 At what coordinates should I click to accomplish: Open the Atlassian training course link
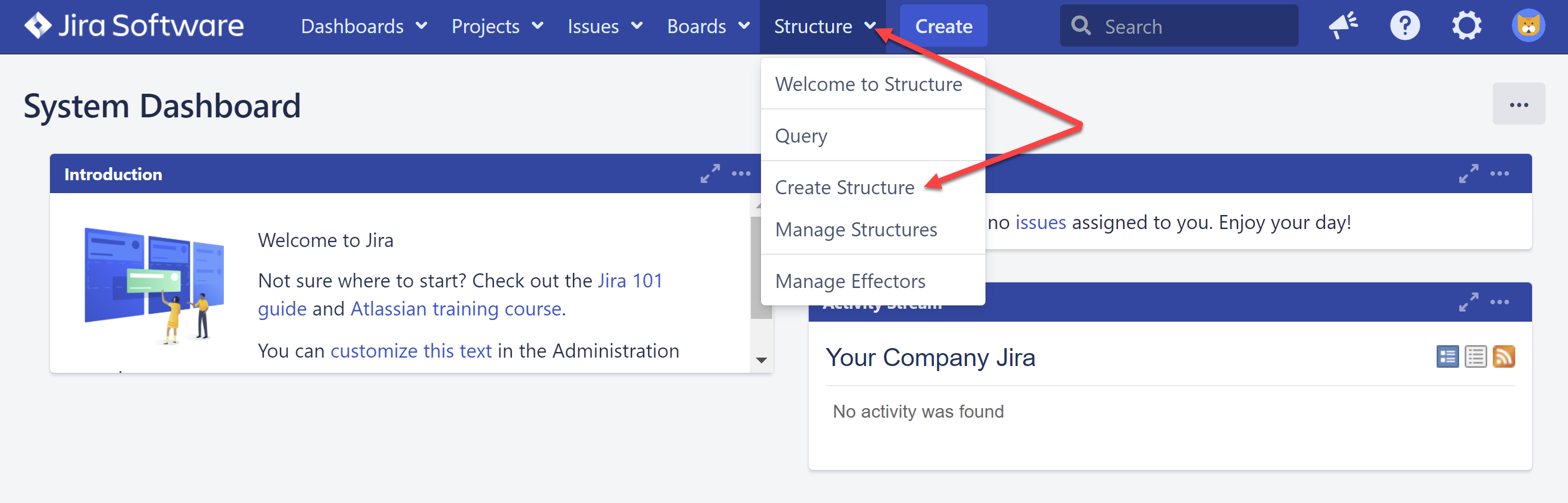(x=455, y=309)
